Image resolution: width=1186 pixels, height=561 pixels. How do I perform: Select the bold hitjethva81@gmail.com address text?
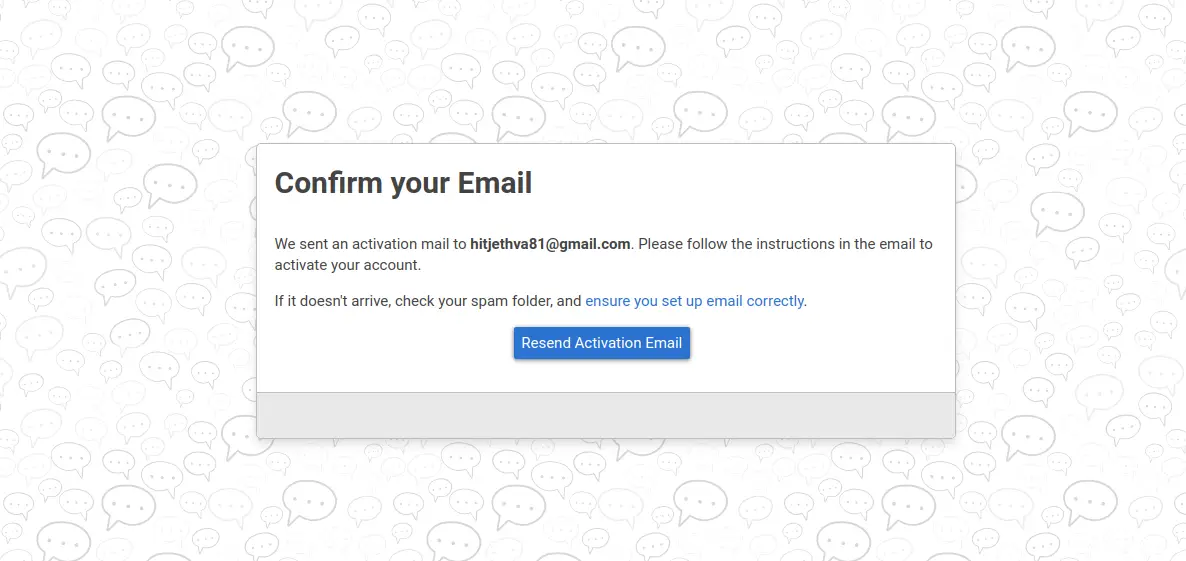[550, 244]
